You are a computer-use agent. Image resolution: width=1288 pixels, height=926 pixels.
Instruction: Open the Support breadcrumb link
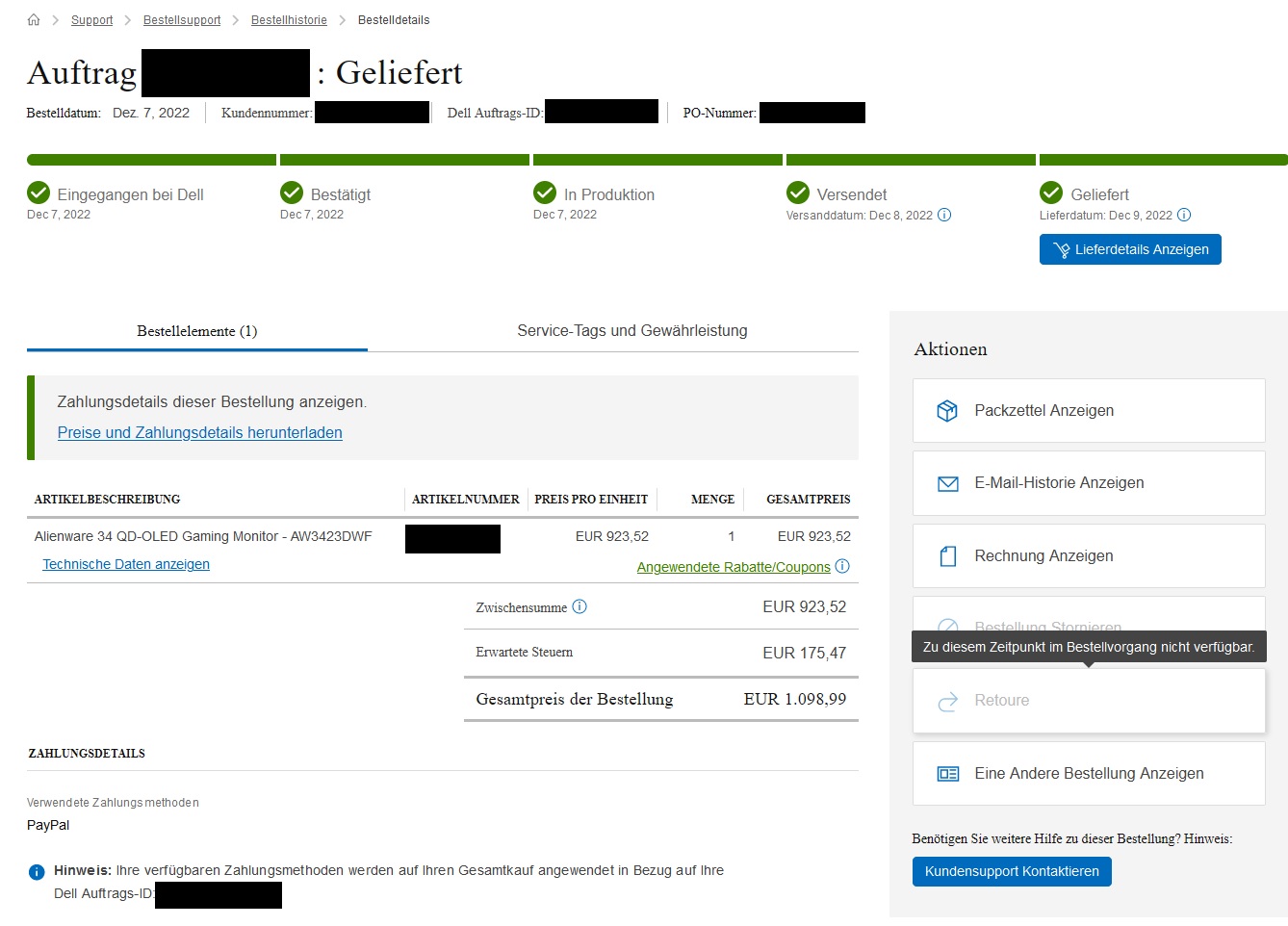coord(91,20)
